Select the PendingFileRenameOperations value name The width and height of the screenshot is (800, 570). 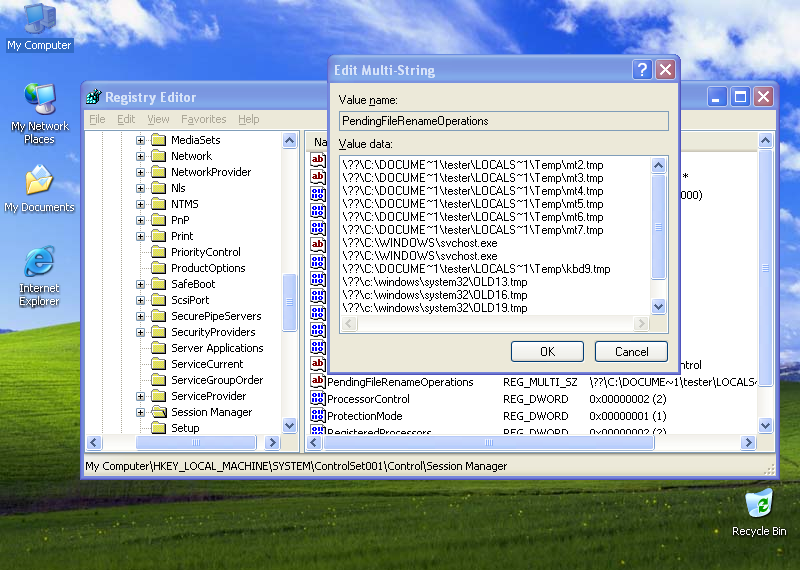click(400, 382)
